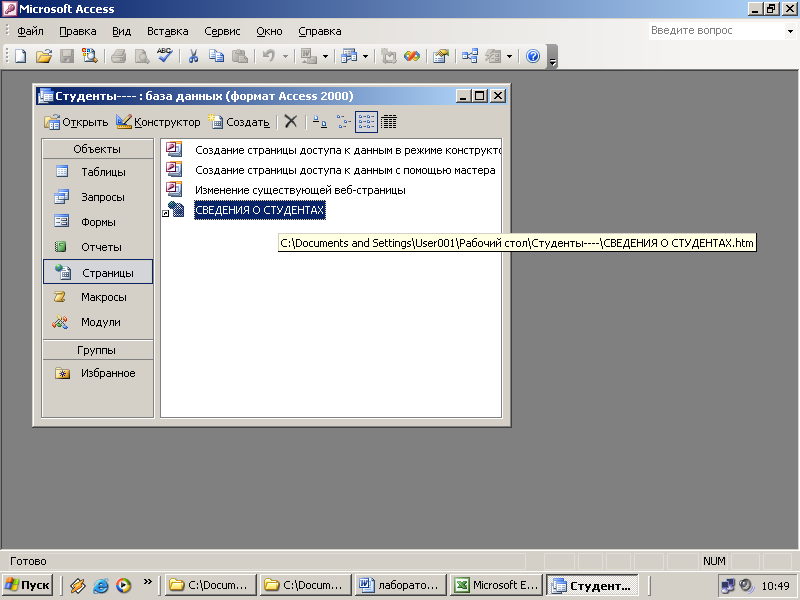Viewport: 800px width, 600px height.
Task: Click the Создать button
Action: 239,122
